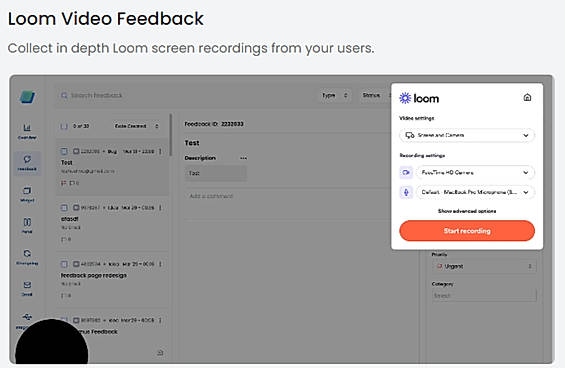Image resolution: width=565 pixels, height=368 pixels.
Task: Click the Test title in the detail pane
Action: click(x=192, y=143)
